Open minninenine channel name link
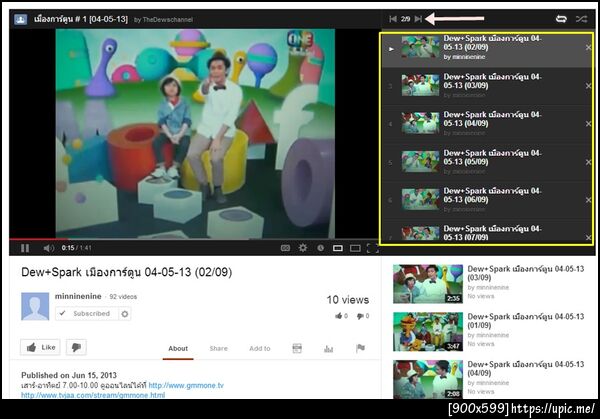This screenshot has width=600, height=419. (78, 296)
